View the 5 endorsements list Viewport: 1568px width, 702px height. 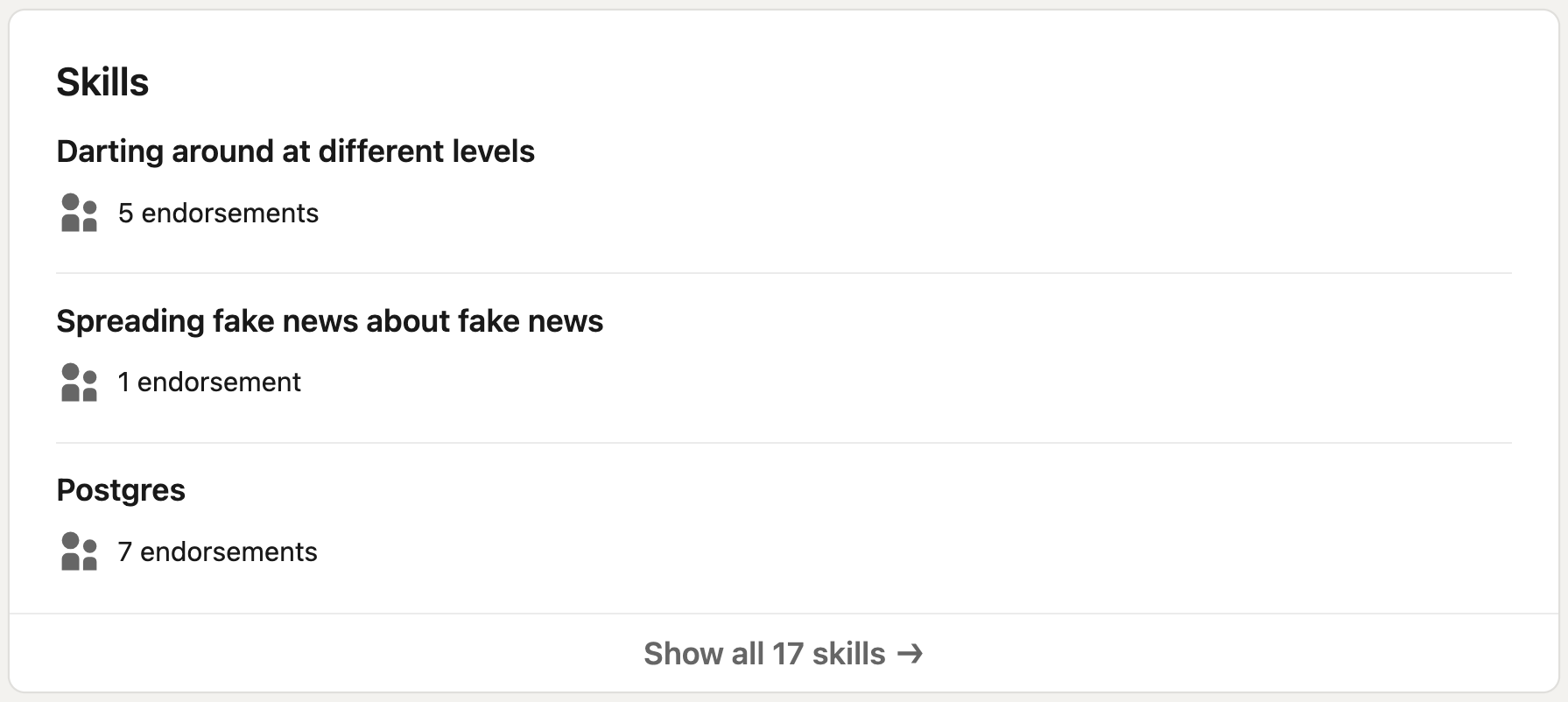pos(218,213)
